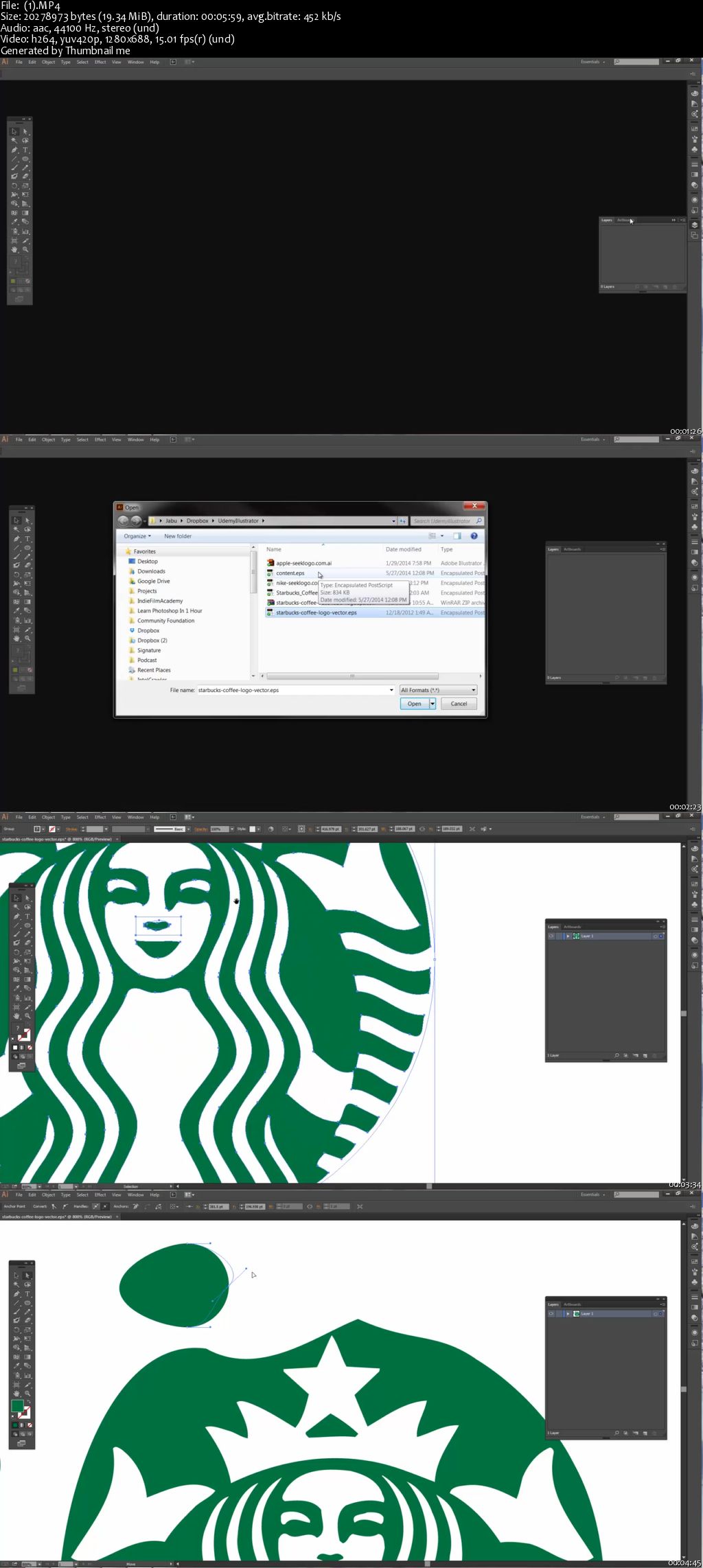Click the Back arrow in Open dialog
This screenshot has width=703, height=1568.
point(122,520)
